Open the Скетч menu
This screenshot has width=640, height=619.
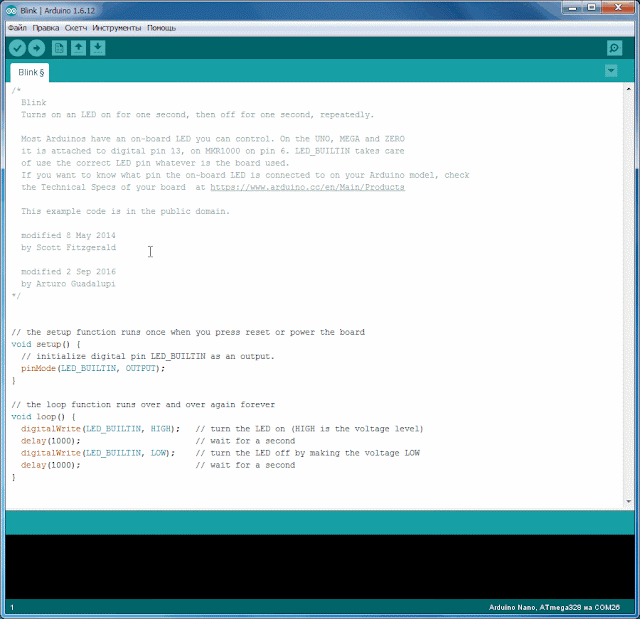click(76, 28)
